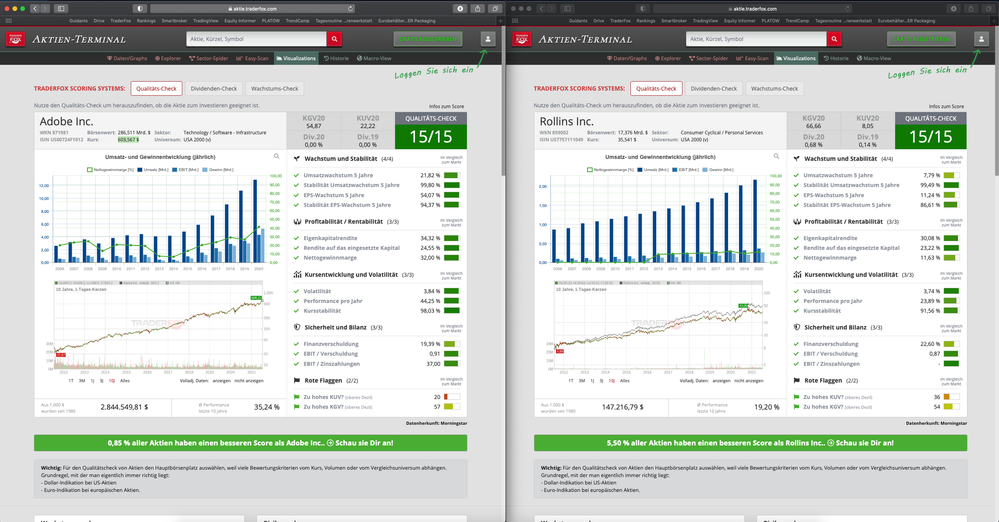
Task: Click red search button in Rollins window
Action: tap(834, 39)
